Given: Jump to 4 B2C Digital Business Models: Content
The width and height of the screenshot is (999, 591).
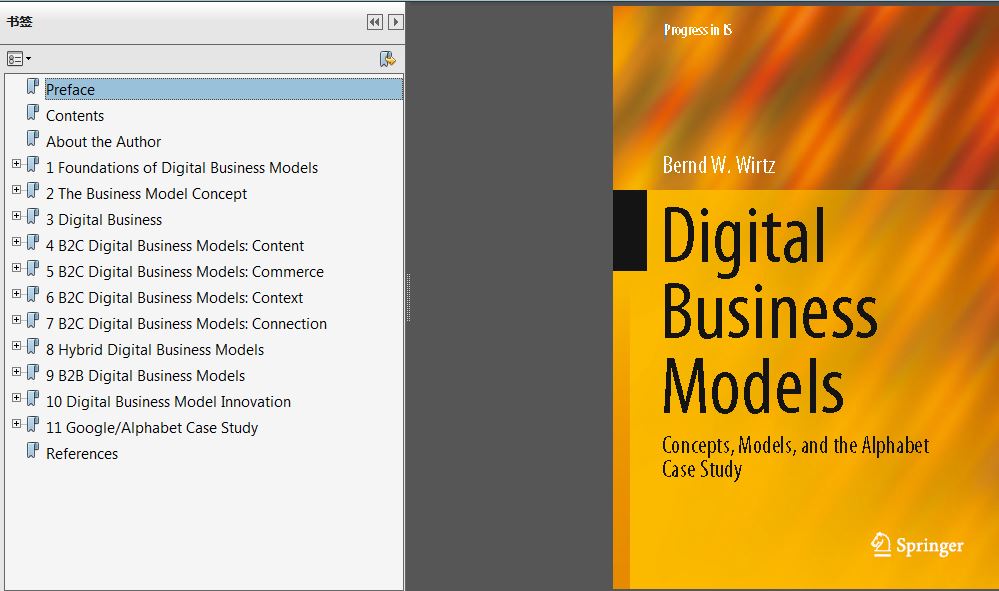Looking at the screenshot, I should [175, 246].
